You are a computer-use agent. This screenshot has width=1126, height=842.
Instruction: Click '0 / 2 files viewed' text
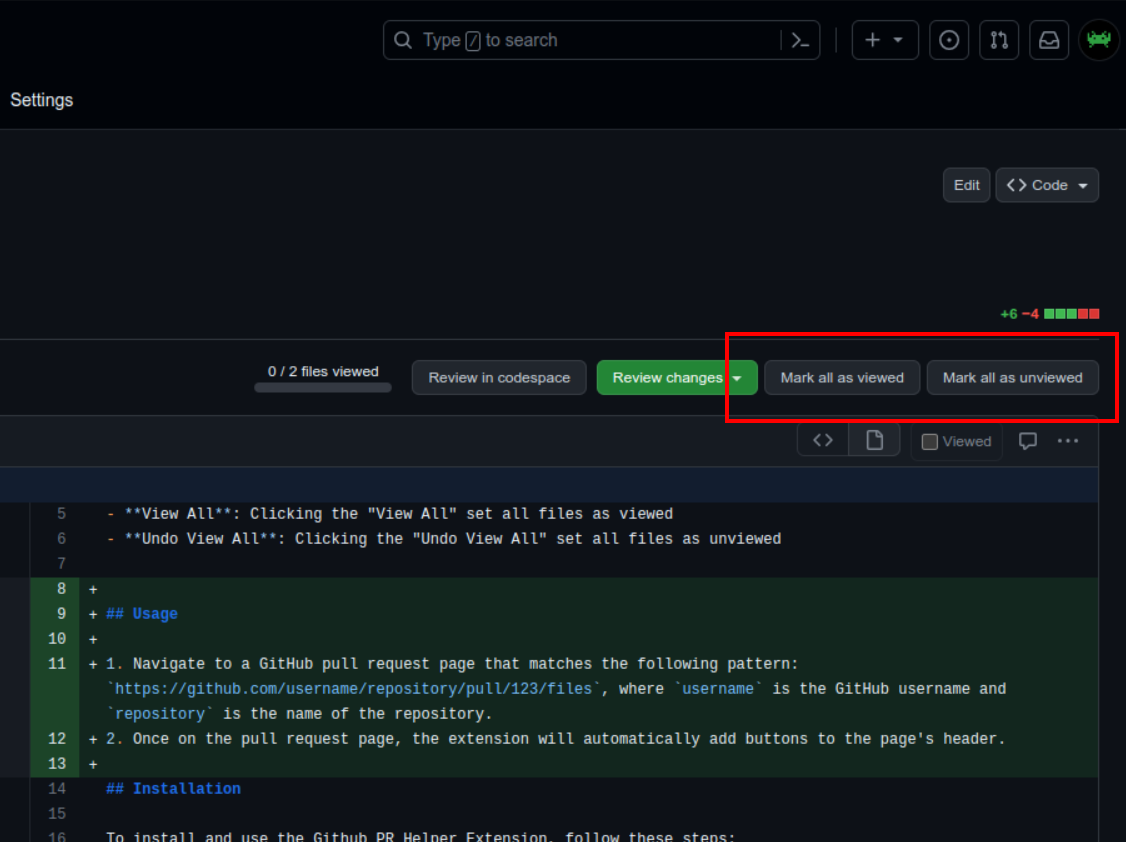pos(323,371)
